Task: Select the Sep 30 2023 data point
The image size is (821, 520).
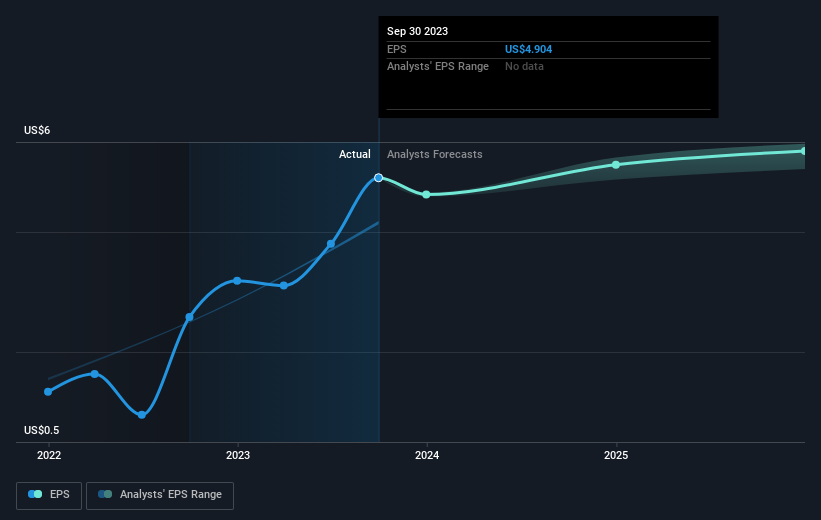Action: (x=379, y=178)
